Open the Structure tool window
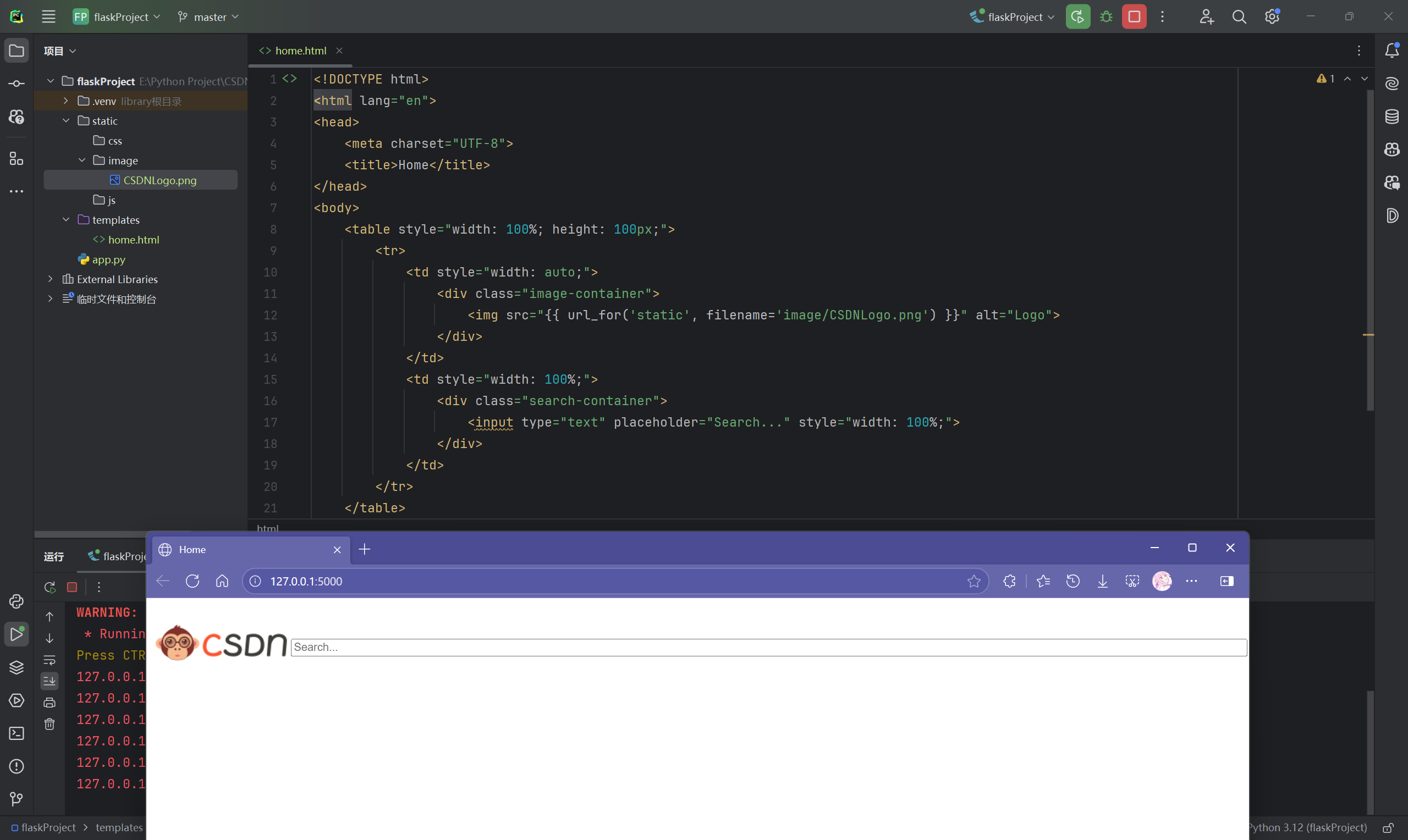This screenshot has height=840, width=1408. coord(16,158)
